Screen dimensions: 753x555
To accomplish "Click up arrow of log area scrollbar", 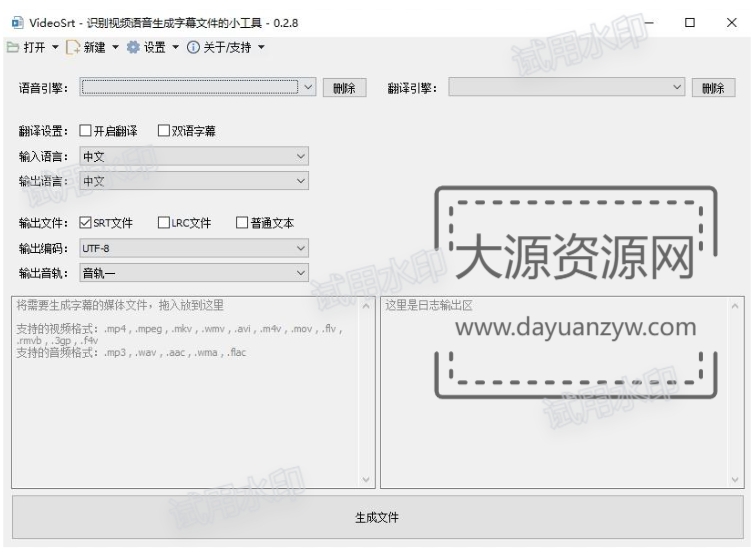I will tap(735, 306).
